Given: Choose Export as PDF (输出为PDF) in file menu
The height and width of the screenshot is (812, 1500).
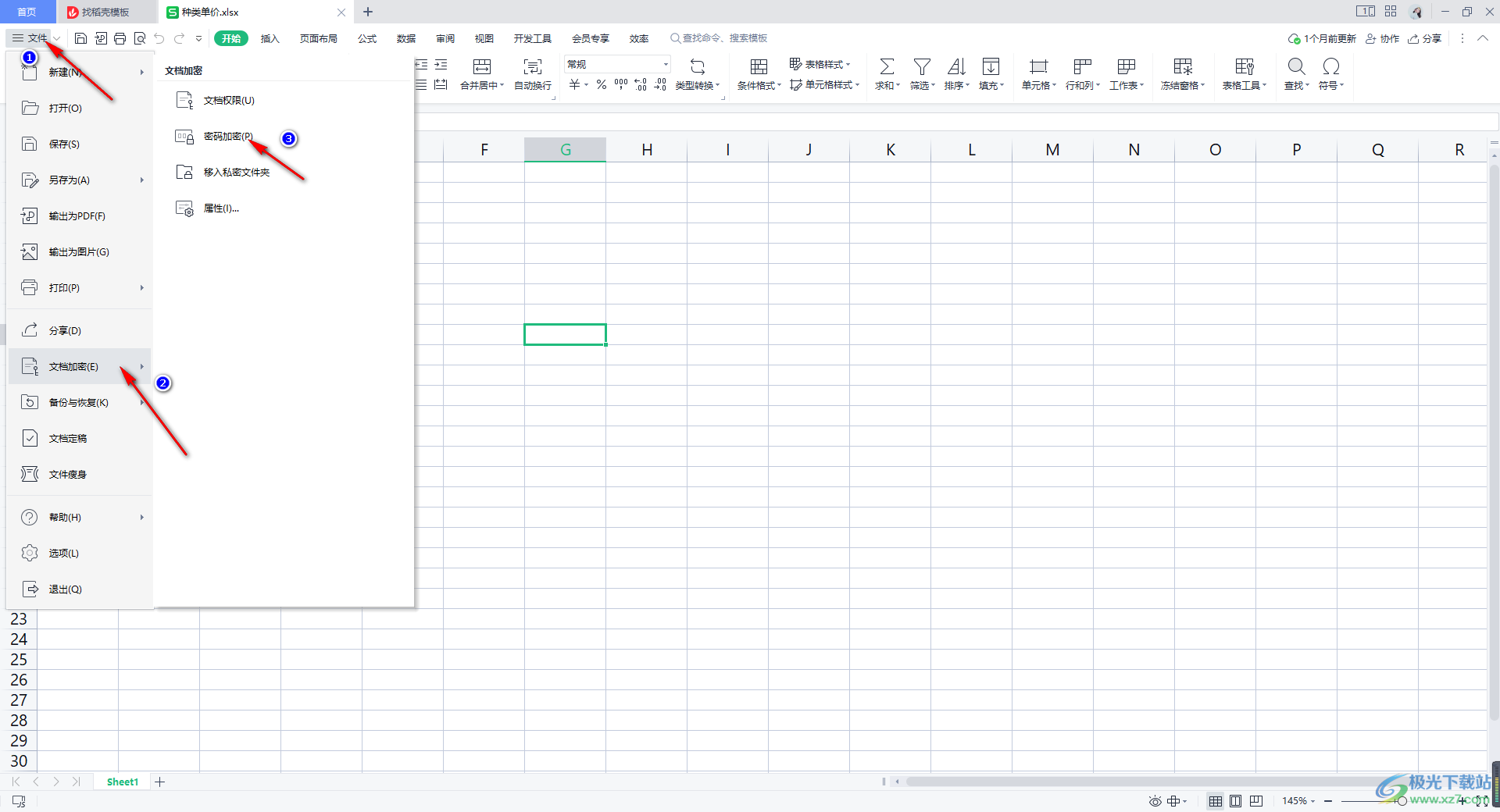Looking at the screenshot, I should tap(78, 215).
